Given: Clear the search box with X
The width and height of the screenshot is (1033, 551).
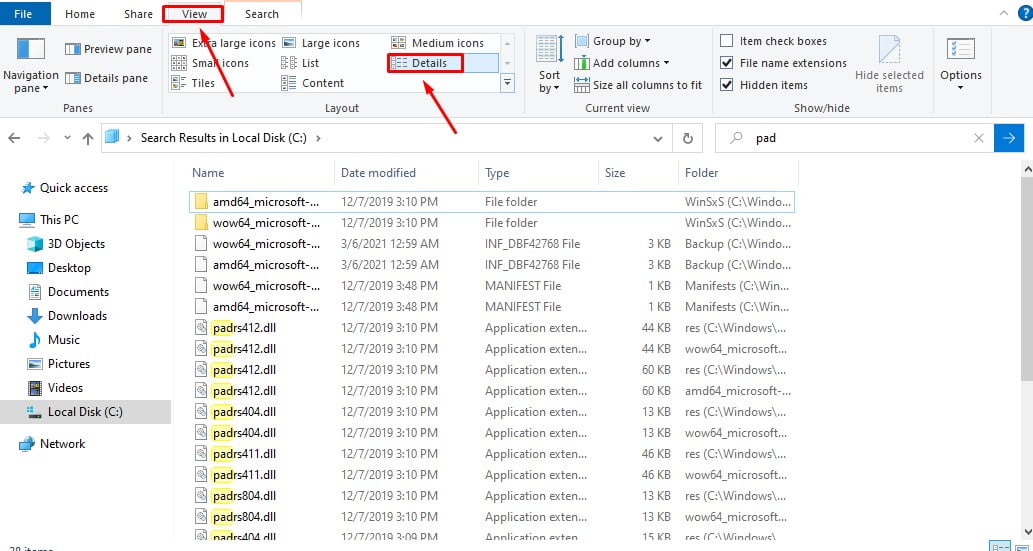Looking at the screenshot, I should pos(979,138).
